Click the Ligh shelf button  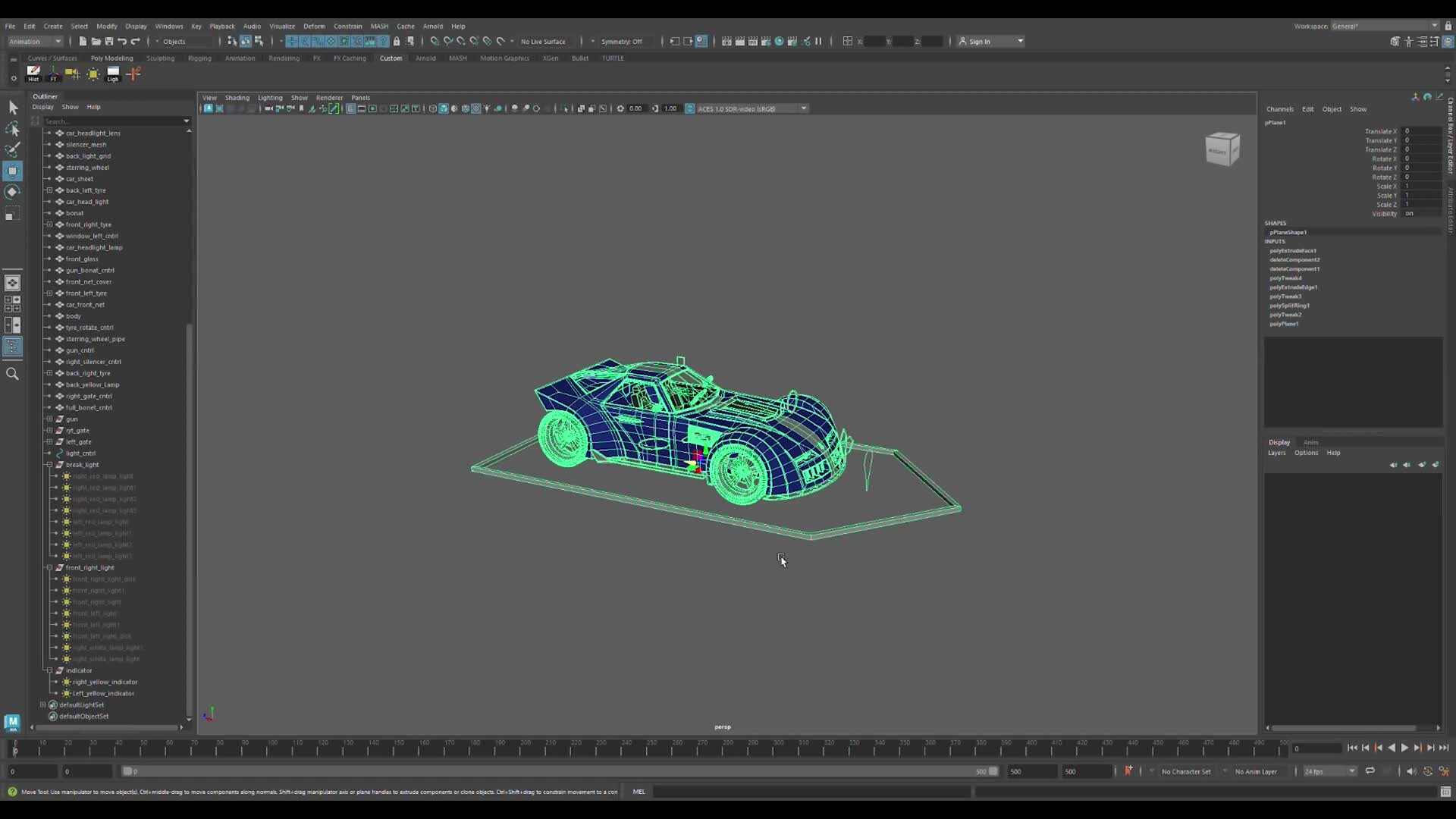[112, 73]
